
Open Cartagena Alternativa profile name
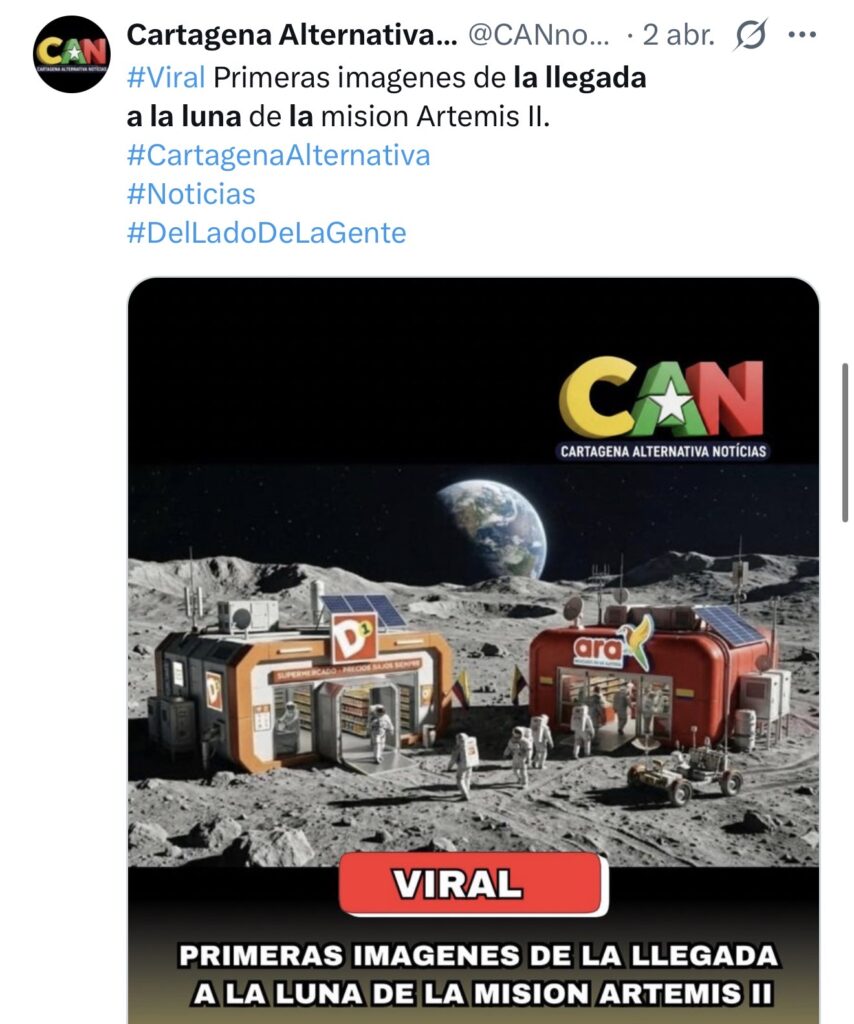pyautogui.click(x=292, y=35)
